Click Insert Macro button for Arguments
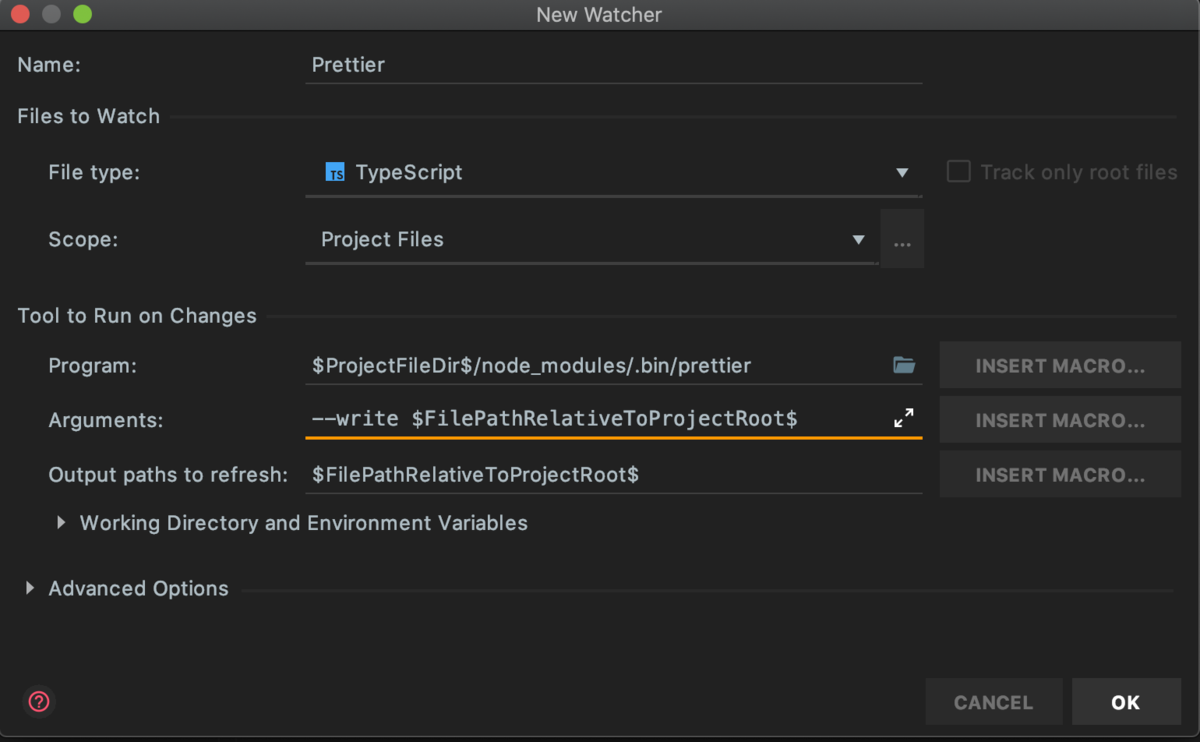1200x742 pixels. pyautogui.click(x=1060, y=420)
